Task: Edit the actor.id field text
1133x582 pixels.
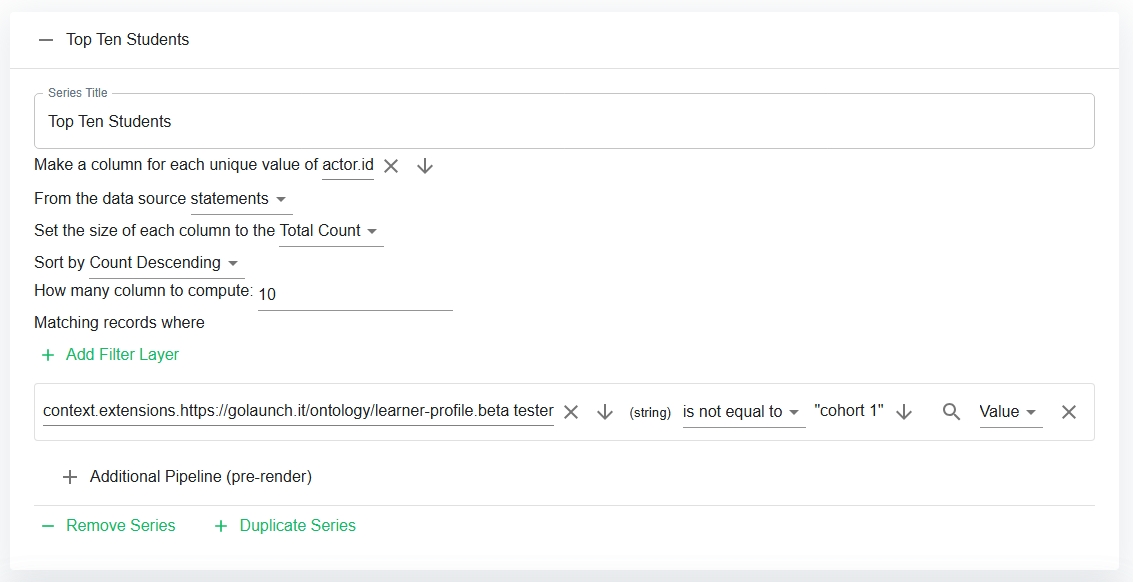Action: pyautogui.click(x=347, y=165)
